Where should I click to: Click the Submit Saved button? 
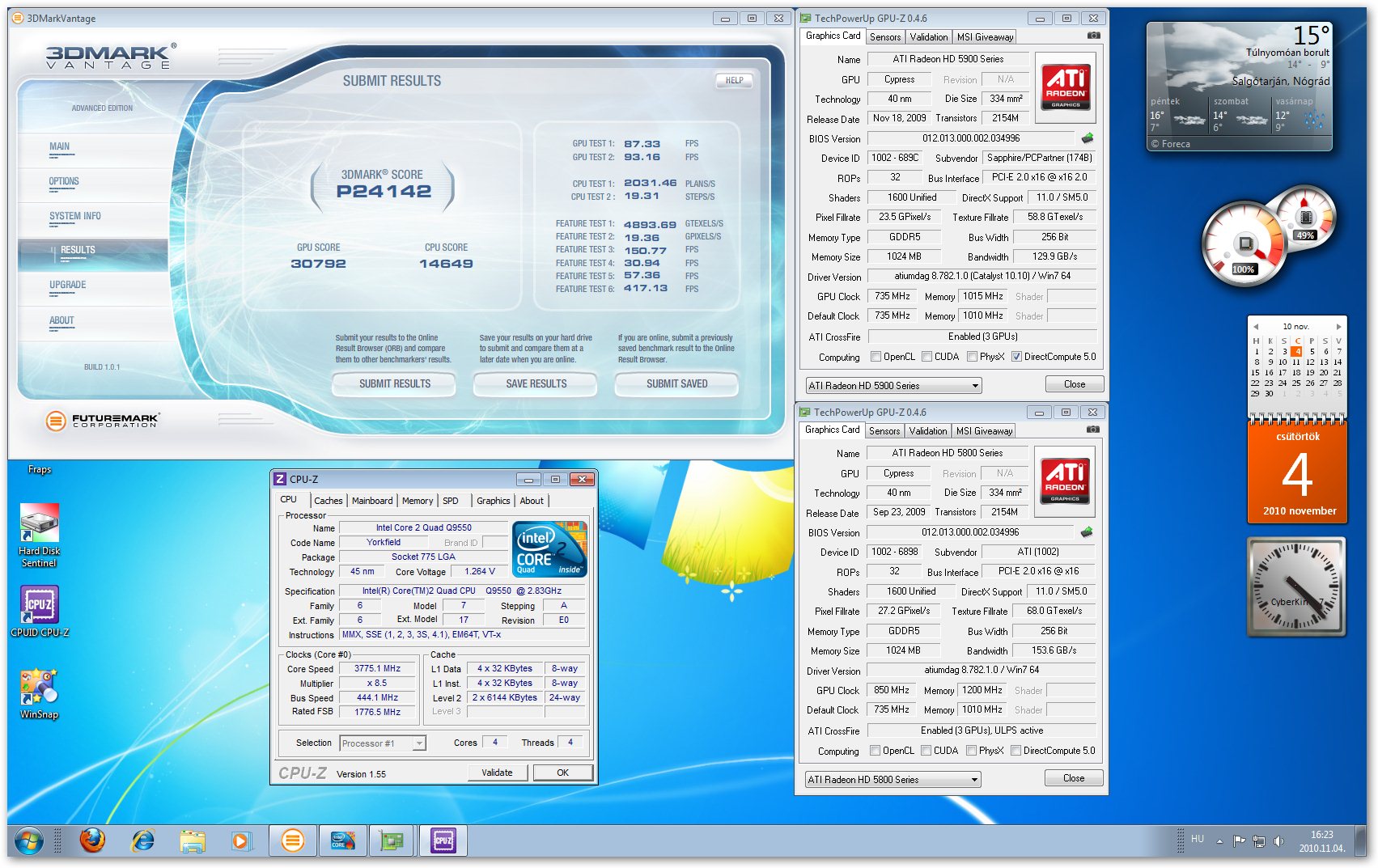pyautogui.click(x=676, y=384)
